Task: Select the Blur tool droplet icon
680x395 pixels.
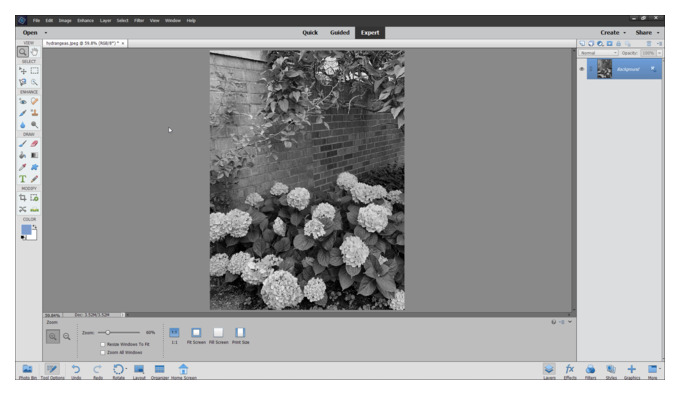Action: (x=23, y=125)
